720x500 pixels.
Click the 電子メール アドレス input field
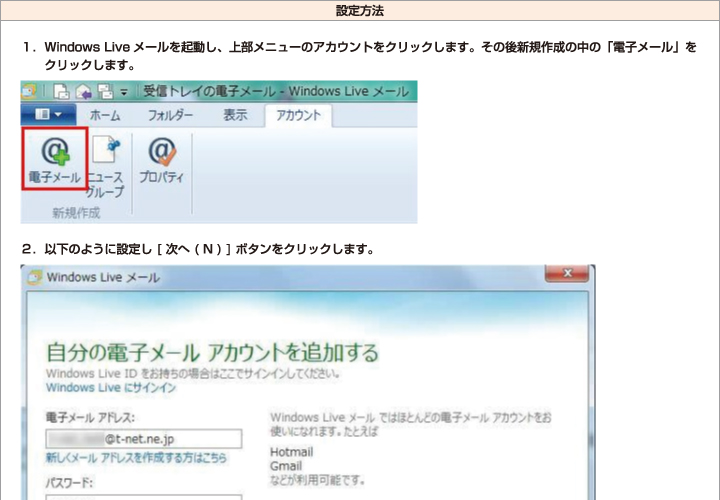pos(144,439)
